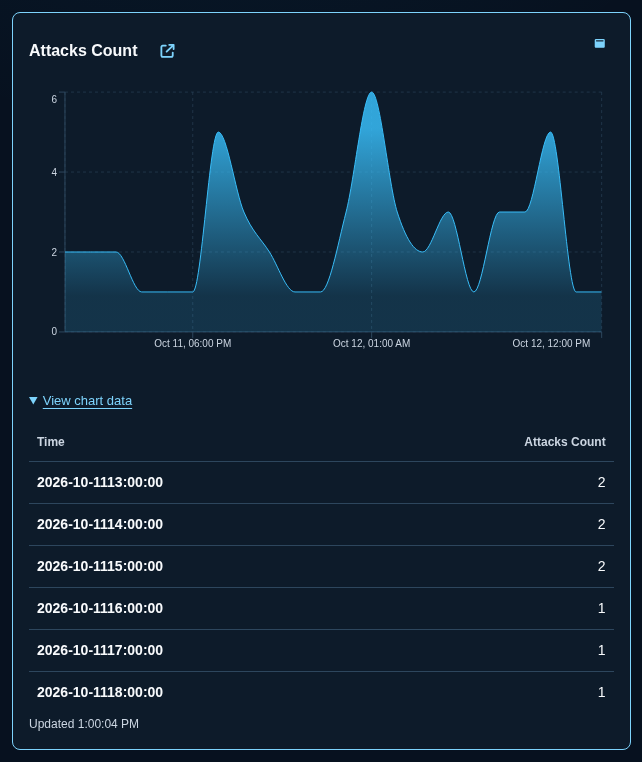Click the View chart data link
Viewport: 642px width, 762px height.
(x=87, y=400)
